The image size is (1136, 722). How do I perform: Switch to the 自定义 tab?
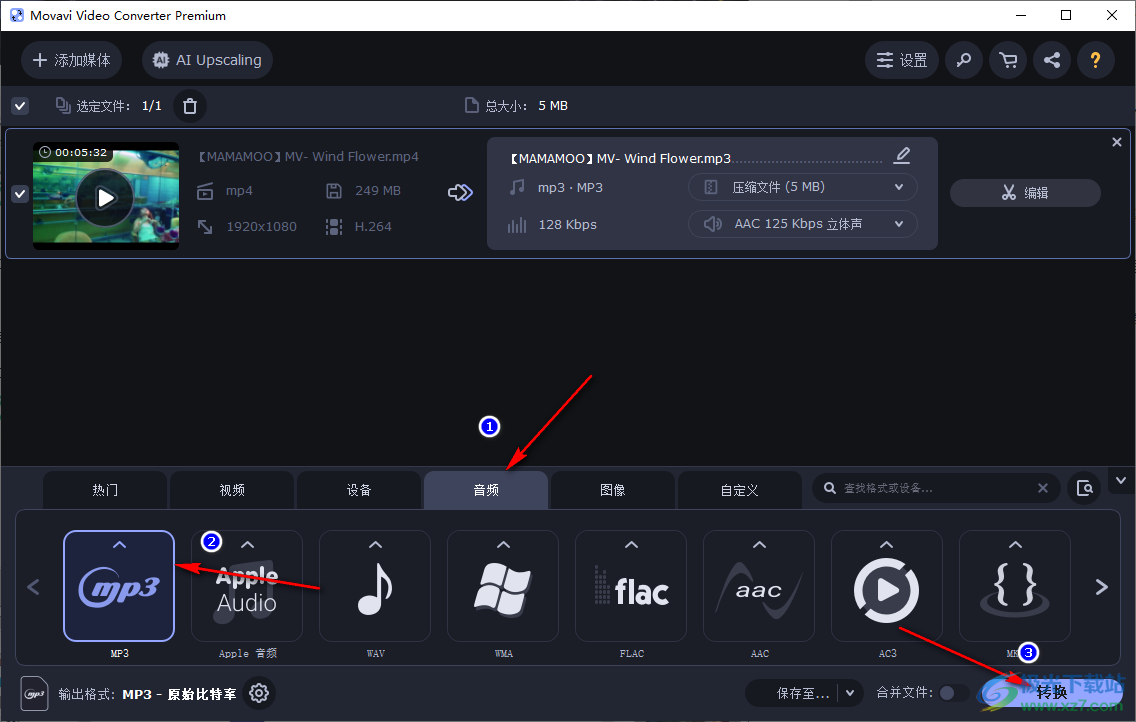click(740, 490)
